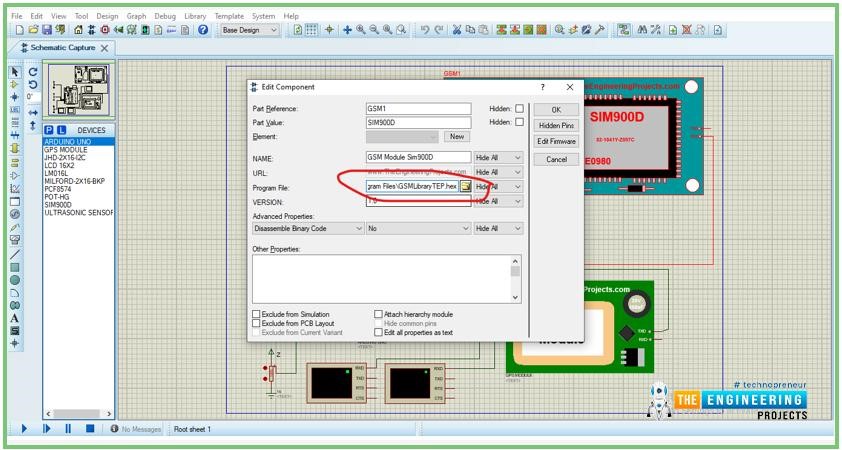The height and width of the screenshot is (450, 842).
Task: Switch to Schematic Capture tab
Action: coord(62,48)
